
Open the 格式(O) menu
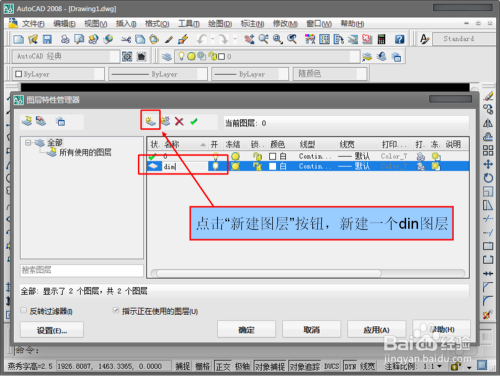pyautogui.click(x=157, y=24)
